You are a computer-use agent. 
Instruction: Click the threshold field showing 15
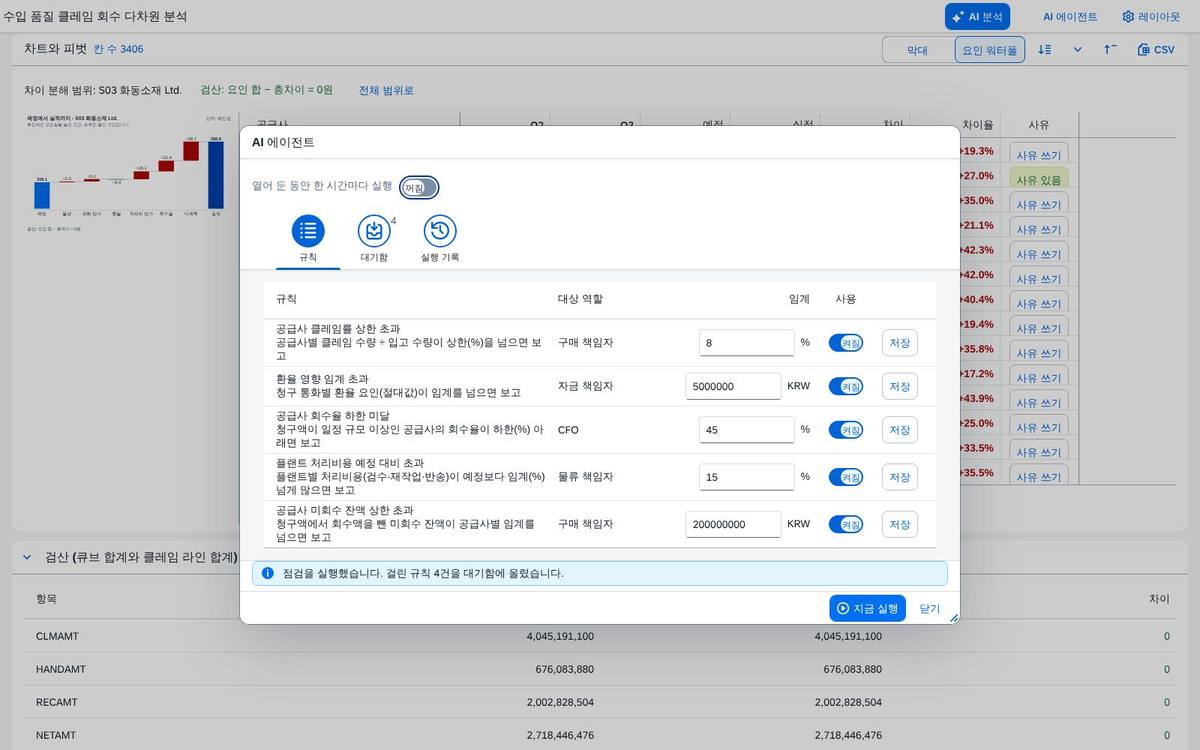(x=746, y=477)
